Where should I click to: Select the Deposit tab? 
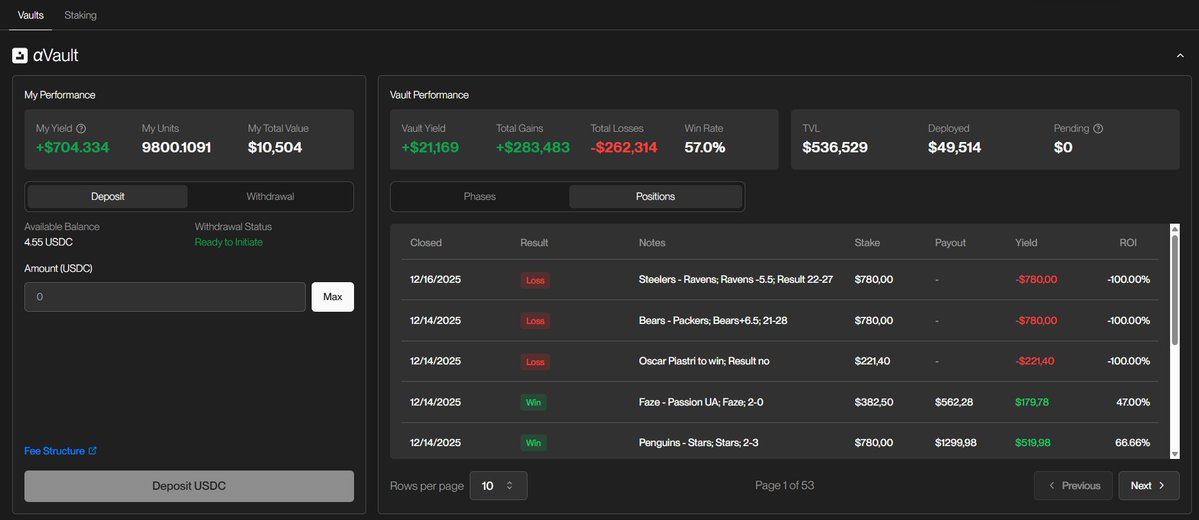pyautogui.click(x=108, y=197)
